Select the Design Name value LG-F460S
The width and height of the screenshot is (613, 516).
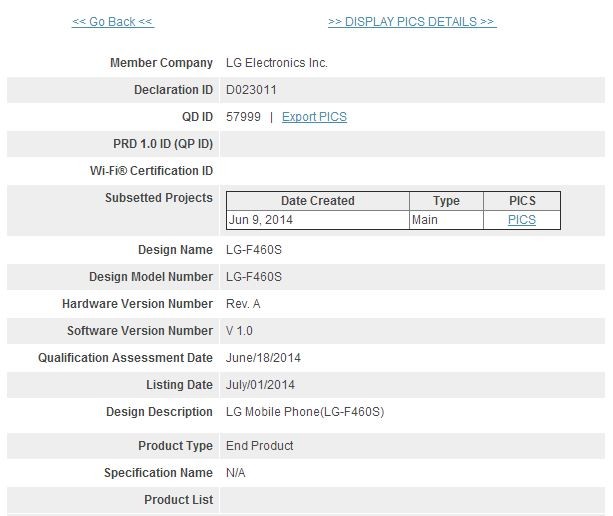[x=254, y=250]
